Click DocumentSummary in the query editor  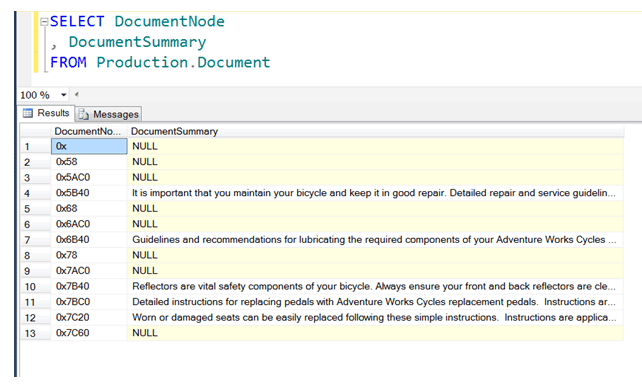[x=137, y=42]
